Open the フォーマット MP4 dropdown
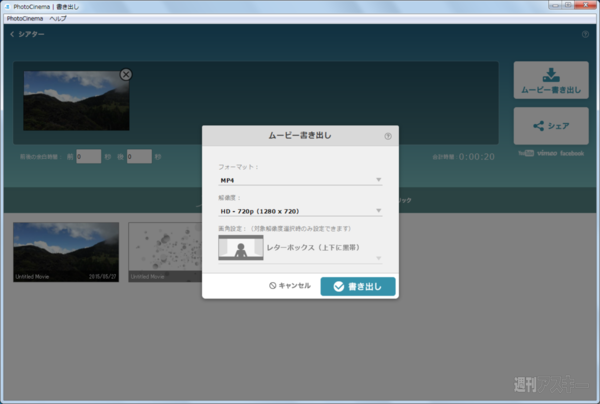The image size is (600, 404). point(300,180)
